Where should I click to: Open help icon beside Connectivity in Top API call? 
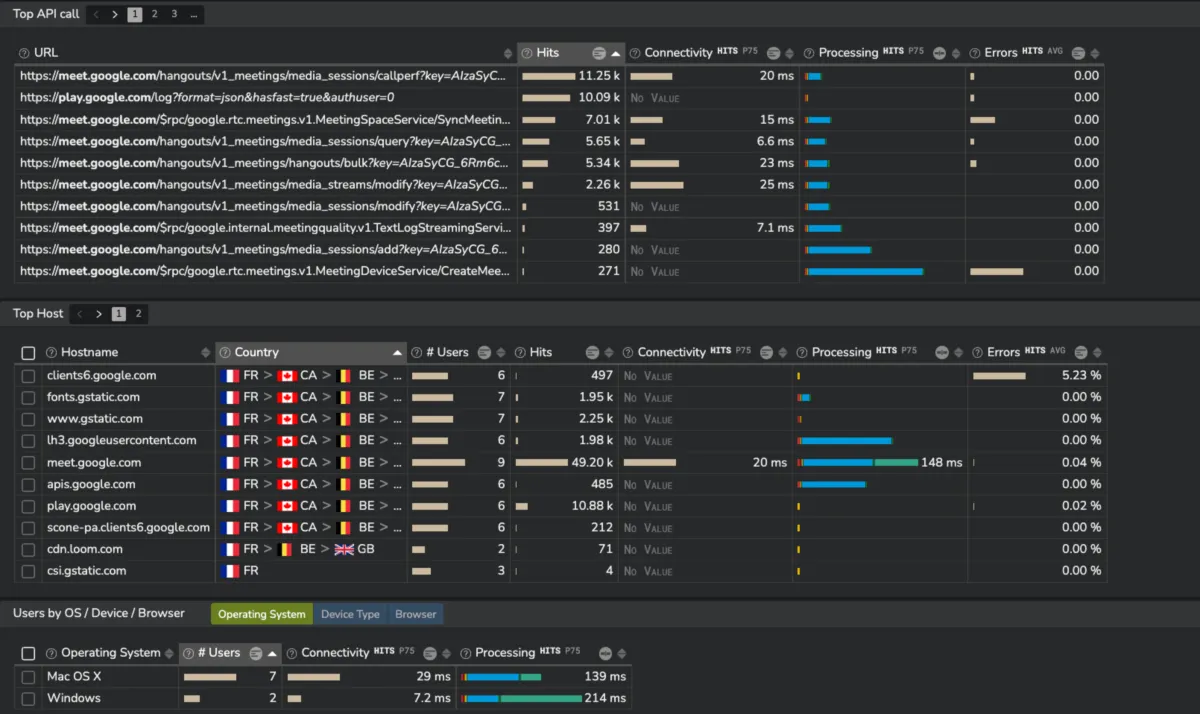coord(635,53)
